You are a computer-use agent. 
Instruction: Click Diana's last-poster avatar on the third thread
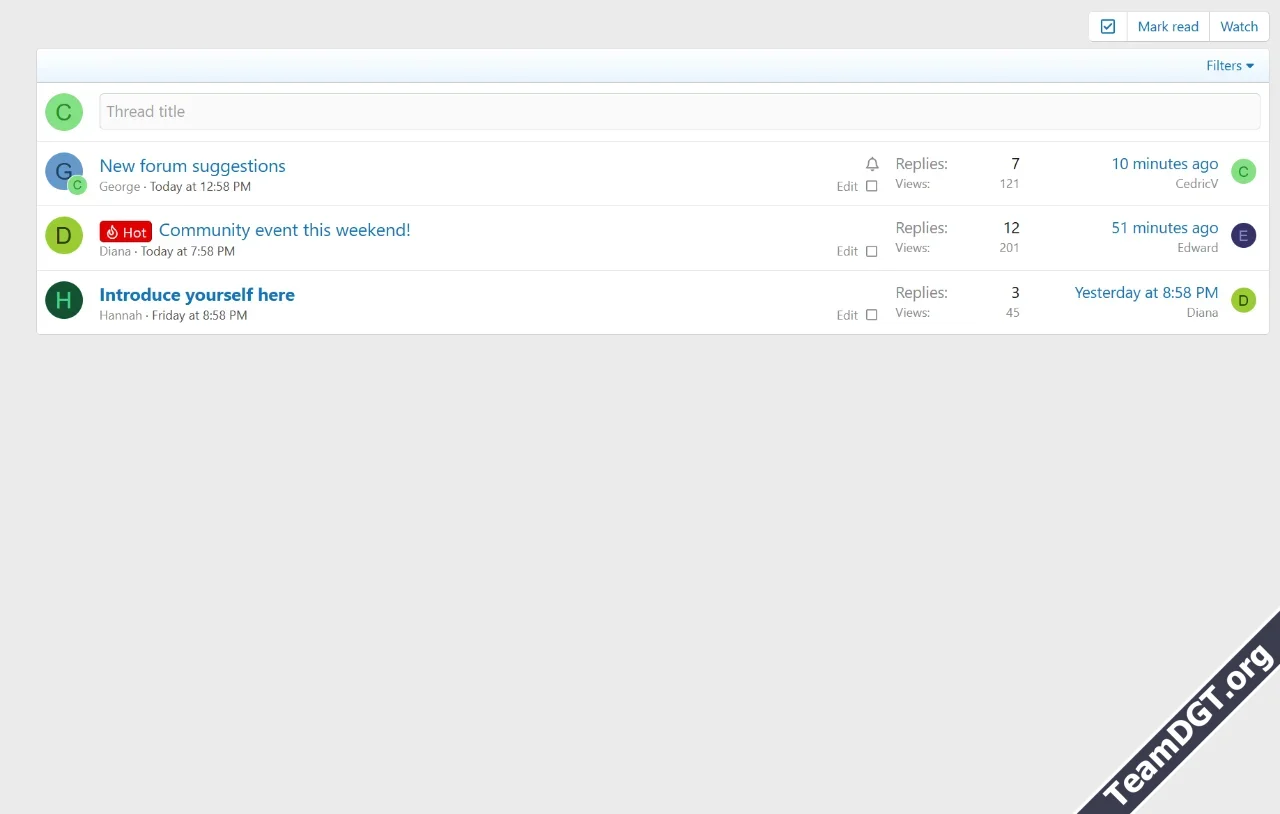click(1243, 300)
